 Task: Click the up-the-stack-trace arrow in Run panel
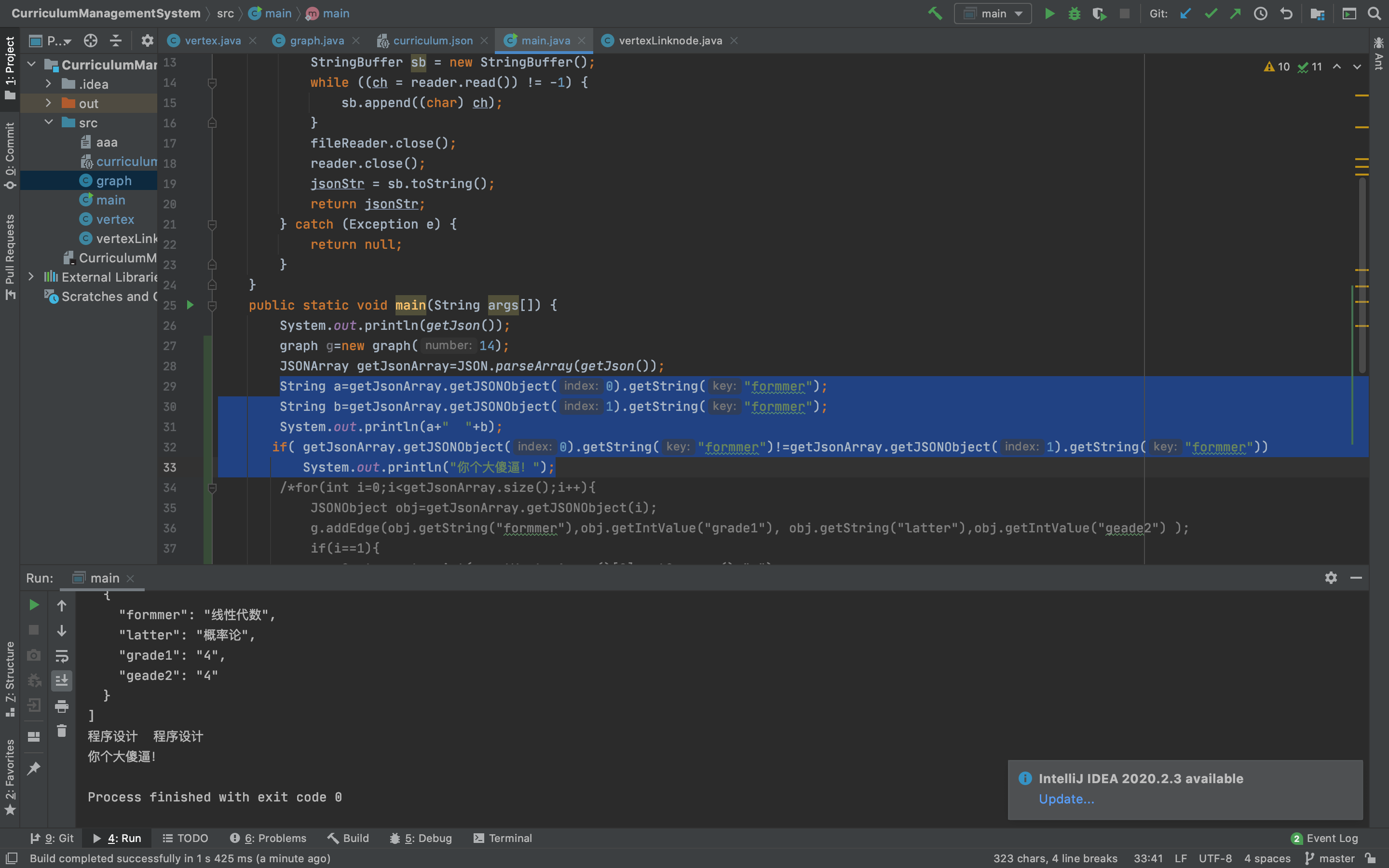tap(61, 605)
